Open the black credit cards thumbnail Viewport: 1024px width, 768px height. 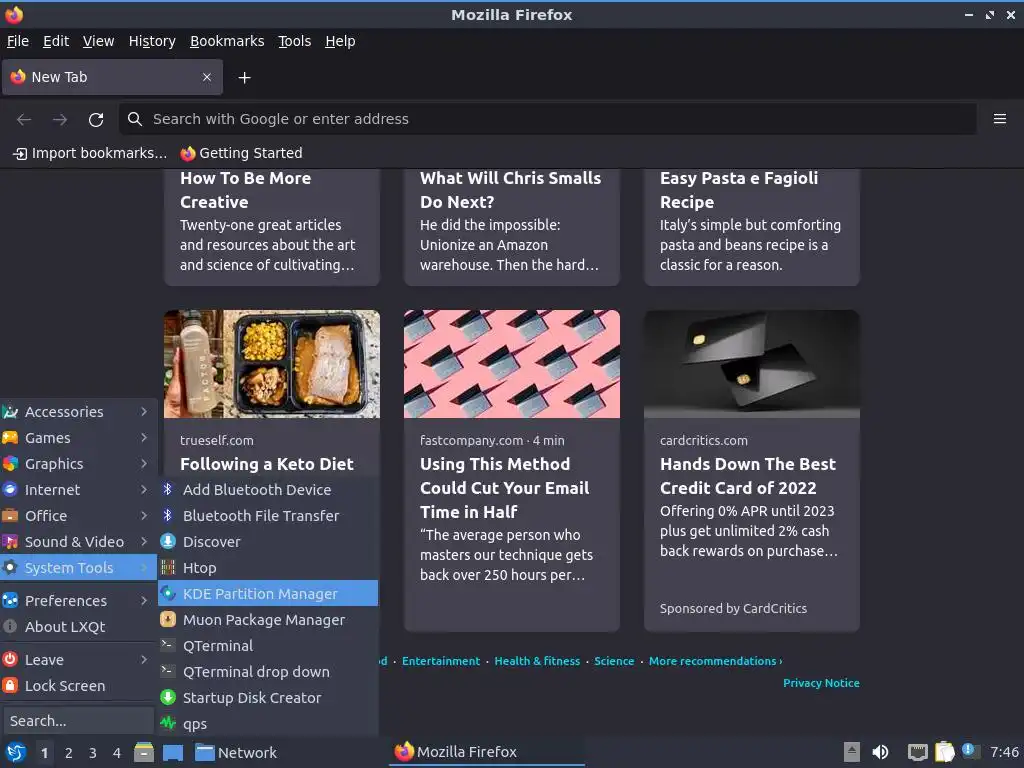(x=752, y=364)
